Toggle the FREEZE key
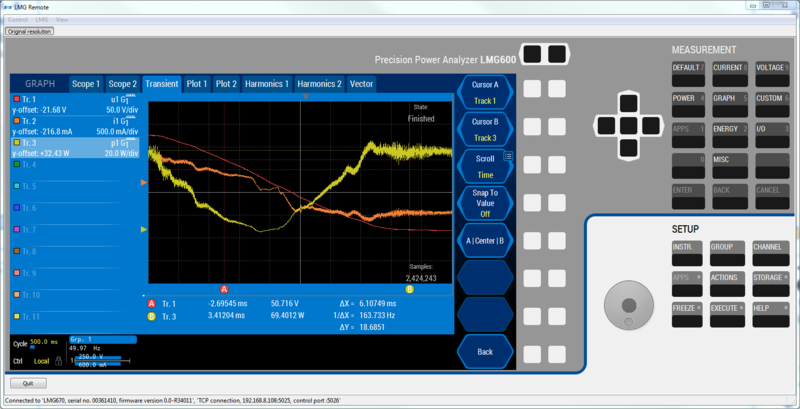The height and width of the screenshot is (409, 800). click(687, 315)
